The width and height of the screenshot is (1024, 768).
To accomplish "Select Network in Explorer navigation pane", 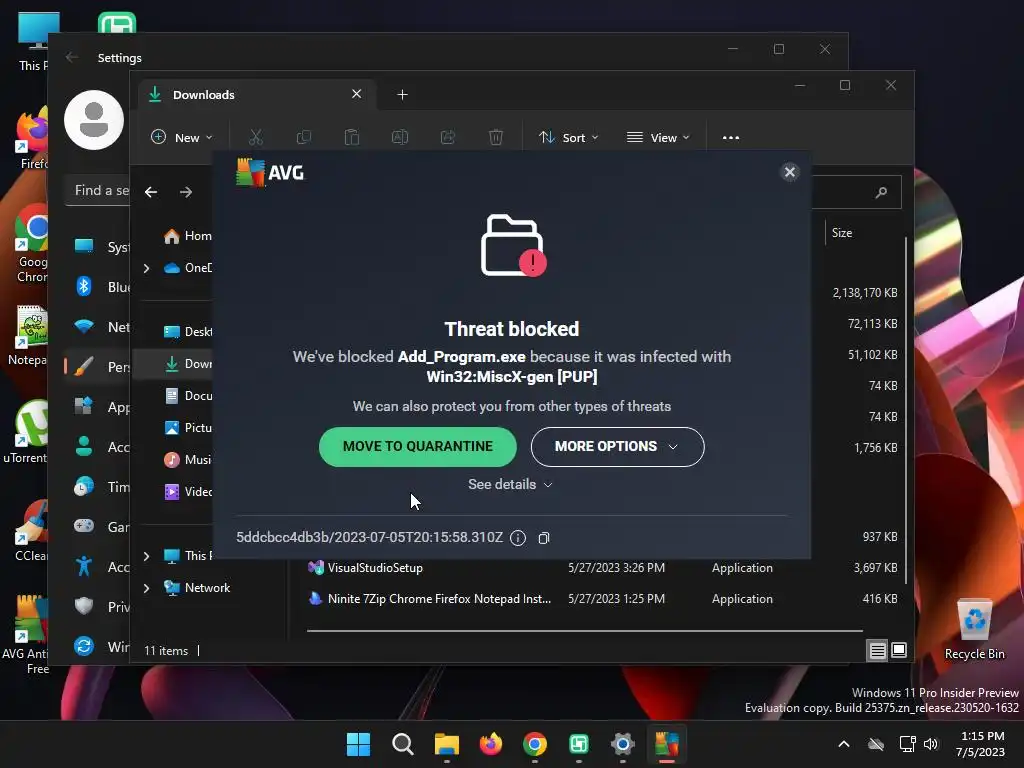I will pyautogui.click(x=197, y=588).
